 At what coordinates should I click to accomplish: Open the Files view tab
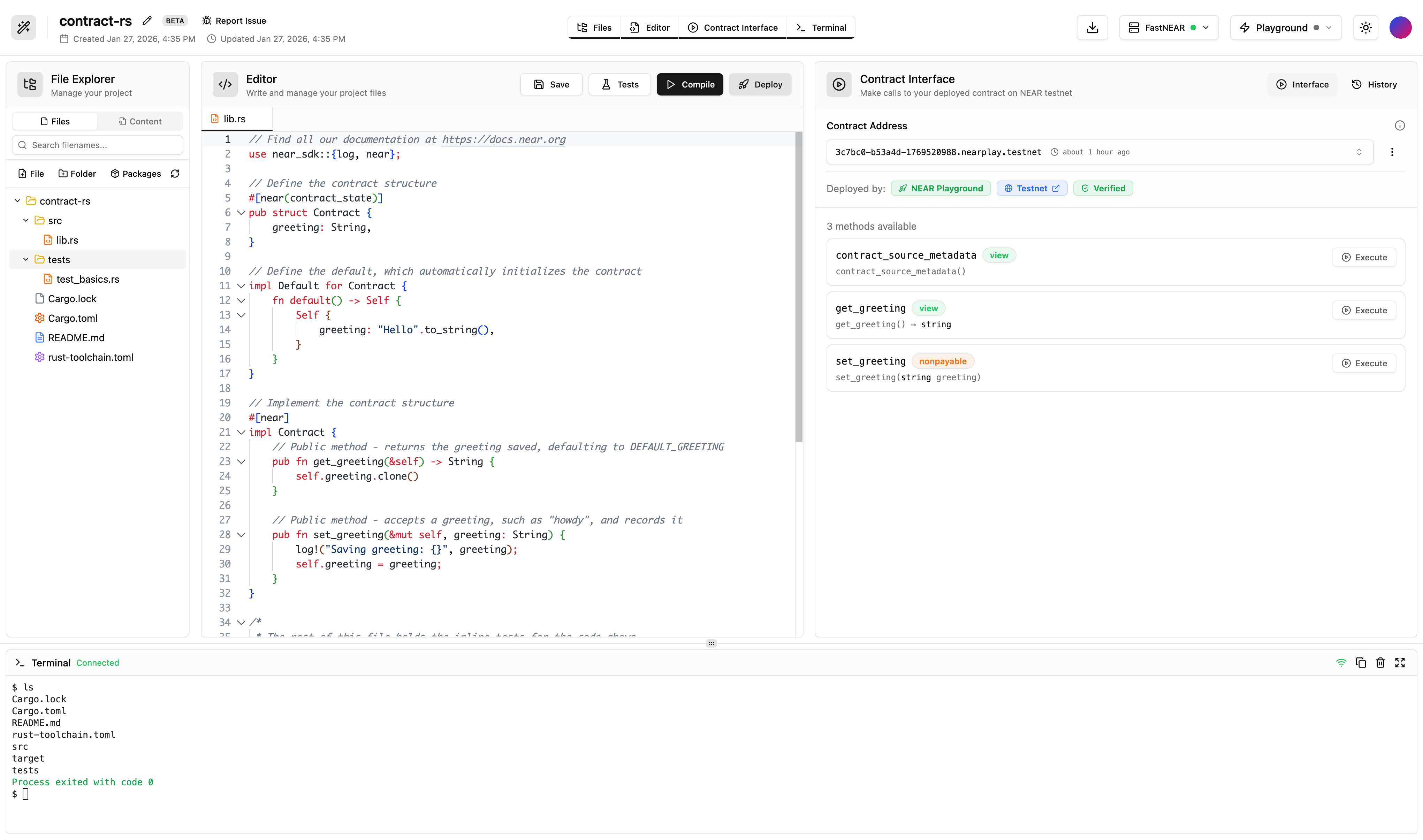[594, 28]
